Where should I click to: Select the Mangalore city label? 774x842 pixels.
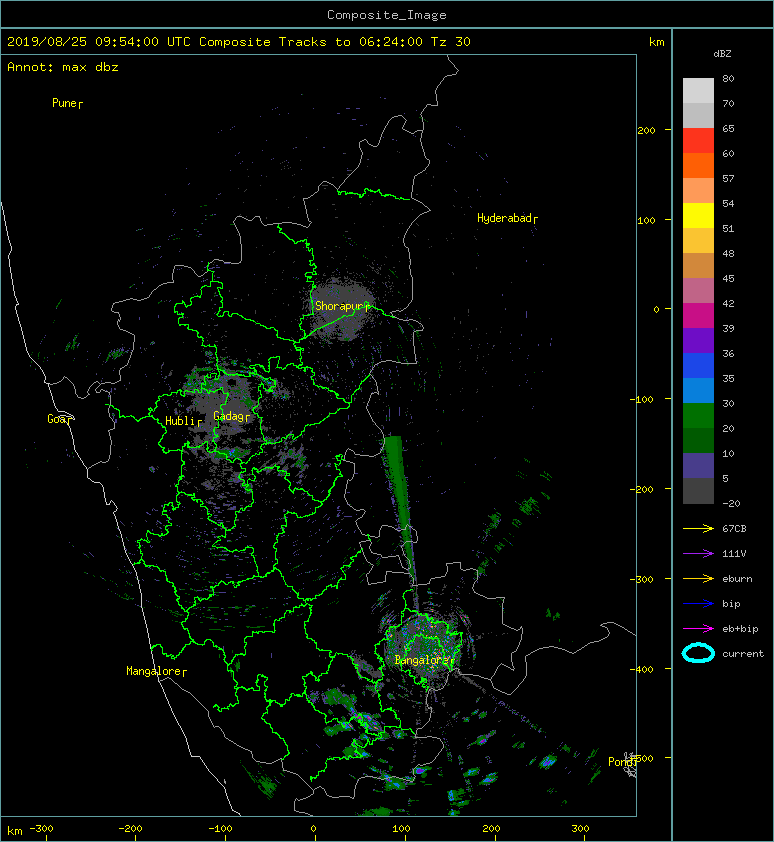(156, 671)
